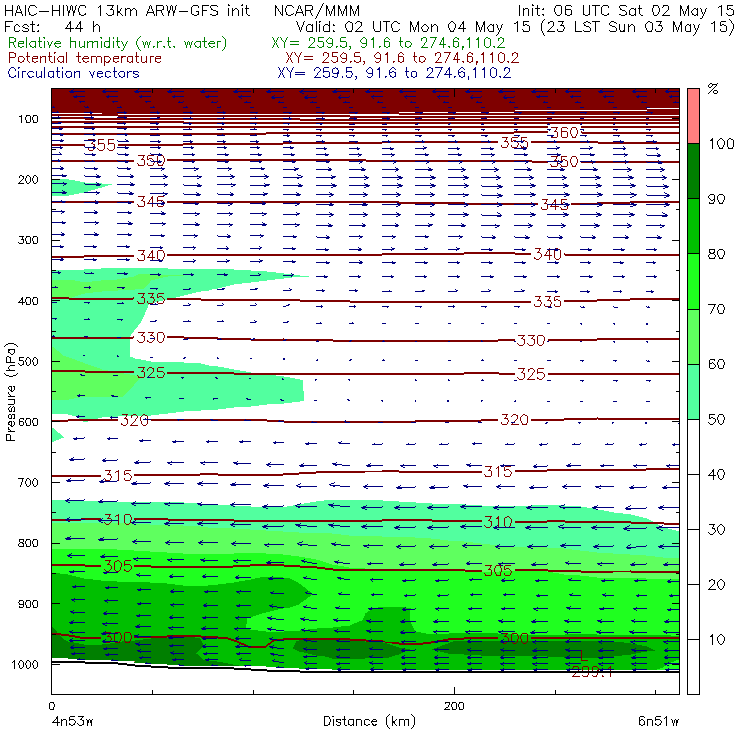The height and width of the screenshot is (740, 740).
Task: Select the 60-70 percent light green colorbar segment
Action: 693,336
